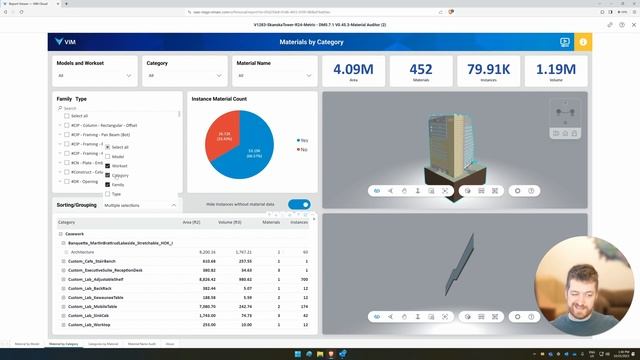The height and width of the screenshot is (360, 640).
Task: Click section box icon in lower 3D viewer
Action: click(x=468, y=316)
